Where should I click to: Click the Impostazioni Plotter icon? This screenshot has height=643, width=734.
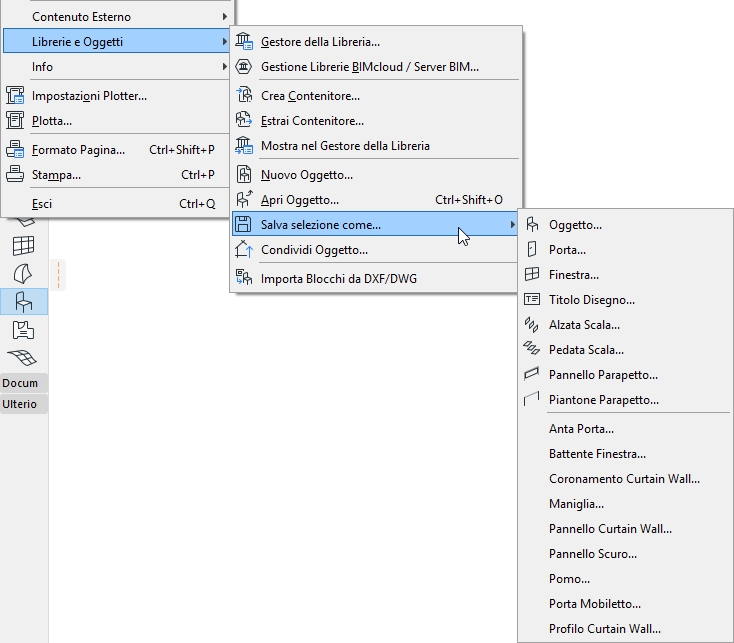(x=15, y=95)
